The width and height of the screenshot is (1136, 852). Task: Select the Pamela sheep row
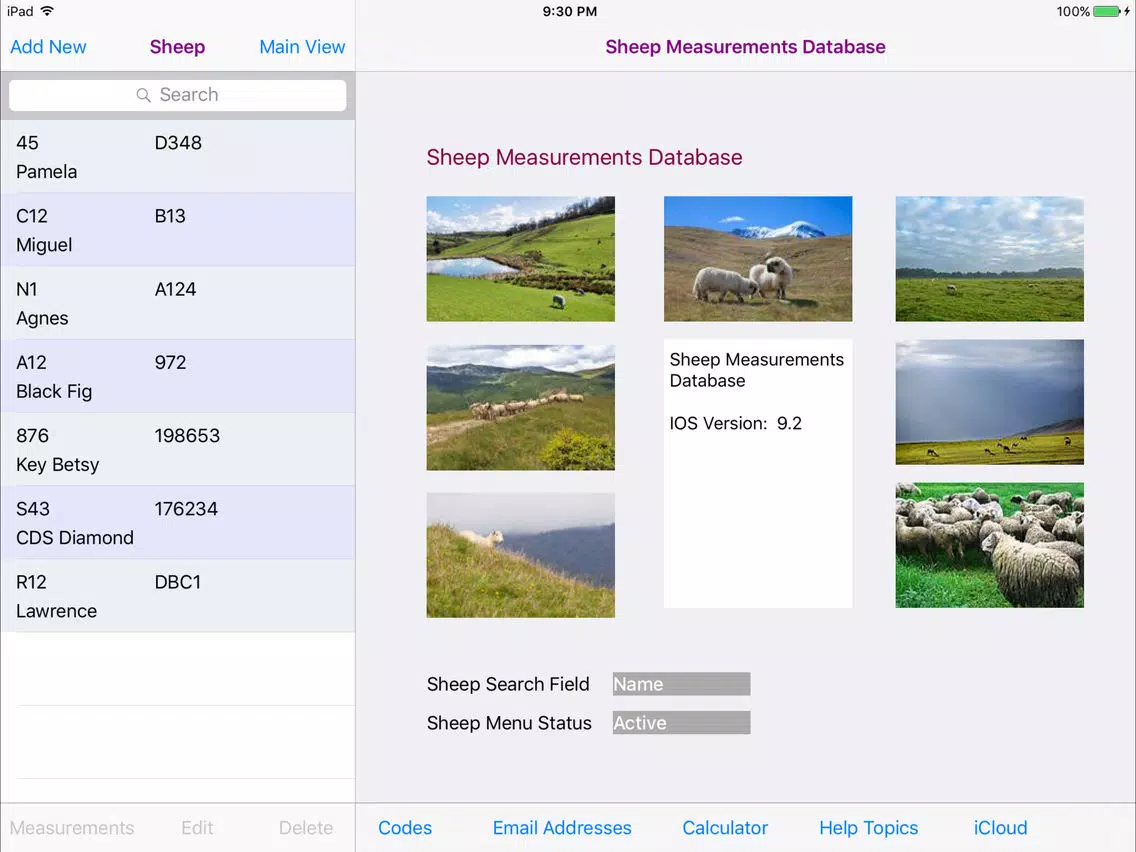178,156
